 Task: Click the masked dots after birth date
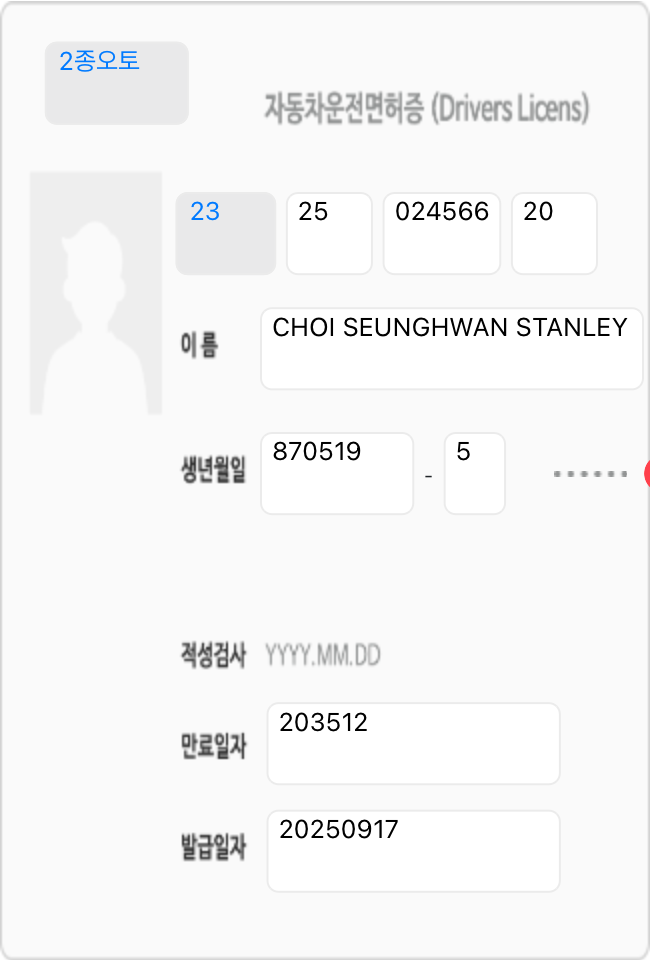(x=590, y=474)
